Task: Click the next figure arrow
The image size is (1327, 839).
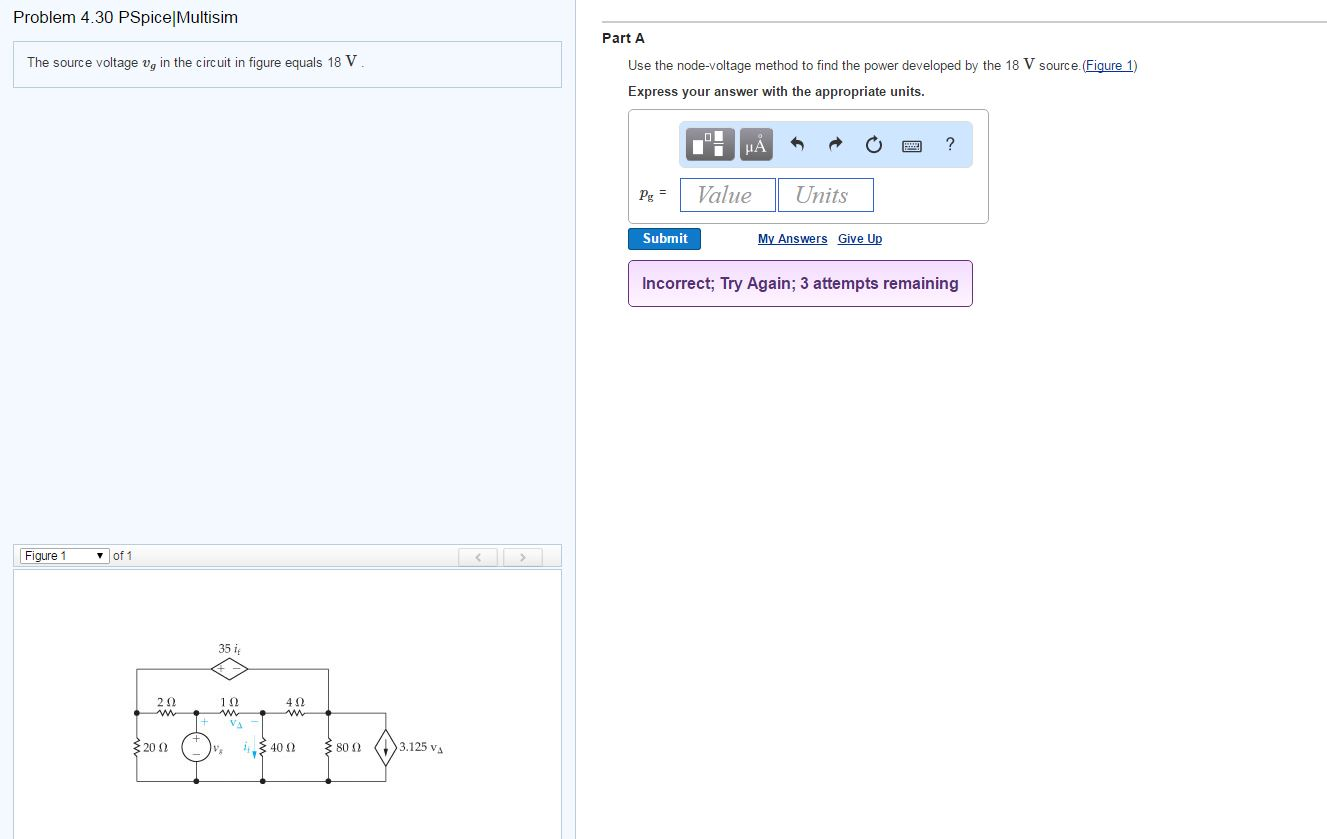Action: click(x=523, y=556)
